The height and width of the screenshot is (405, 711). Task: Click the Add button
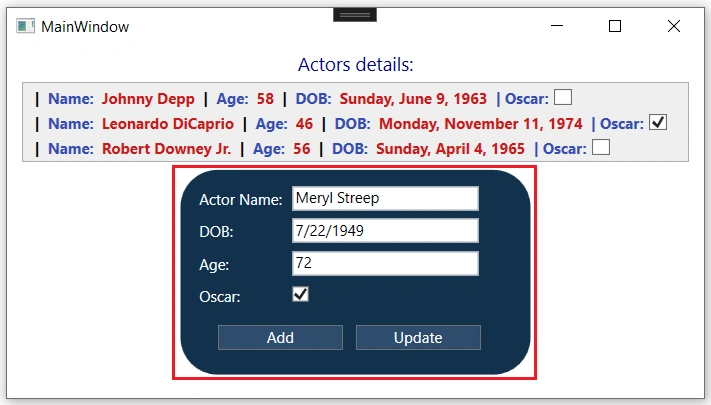coord(280,337)
